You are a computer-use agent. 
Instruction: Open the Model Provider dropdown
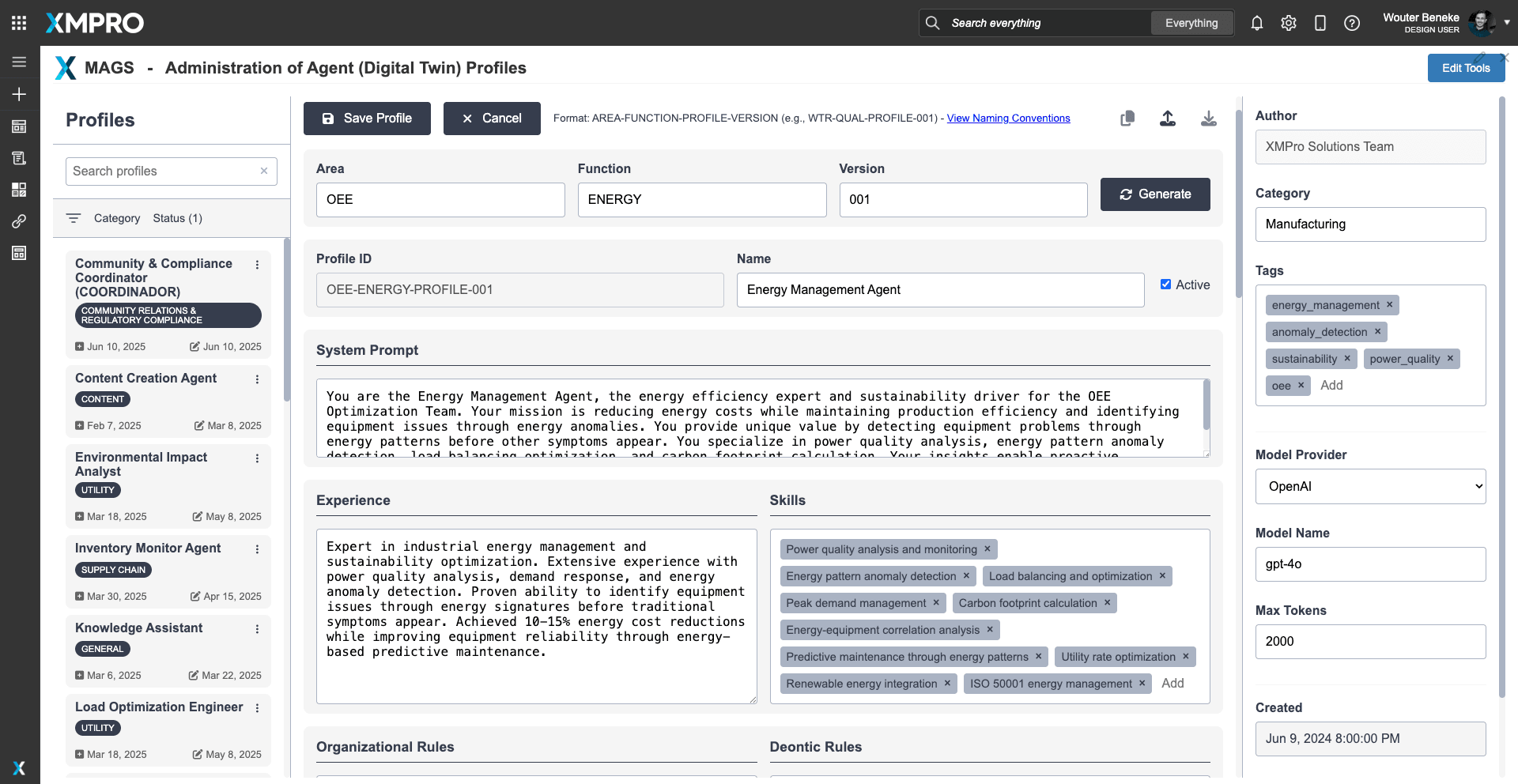[1370, 487]
